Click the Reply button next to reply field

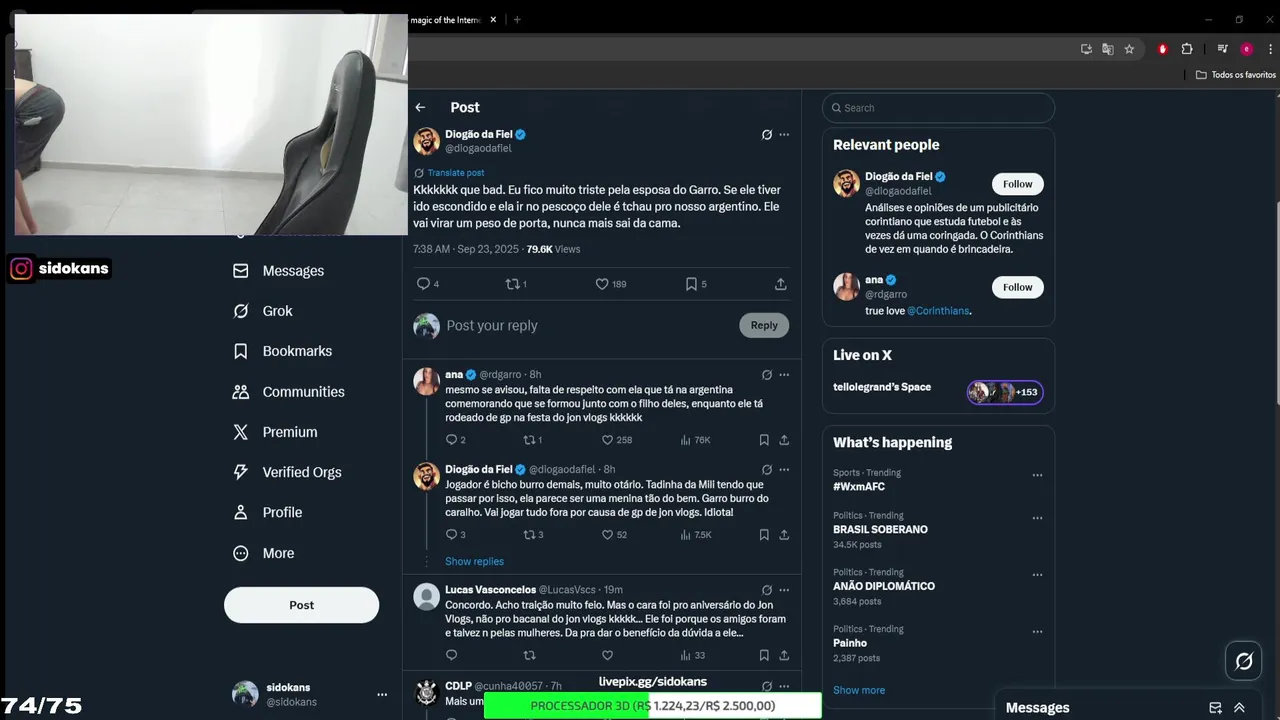click(x=764, y=325)
